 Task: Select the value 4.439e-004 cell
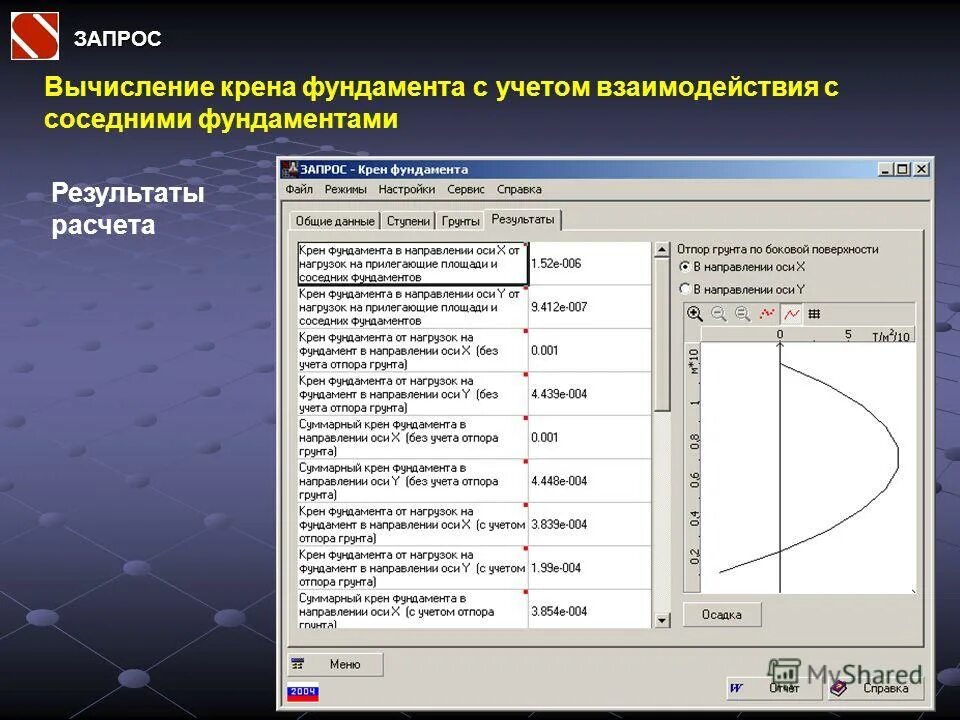pyautogui.click(x=590, y=394)
